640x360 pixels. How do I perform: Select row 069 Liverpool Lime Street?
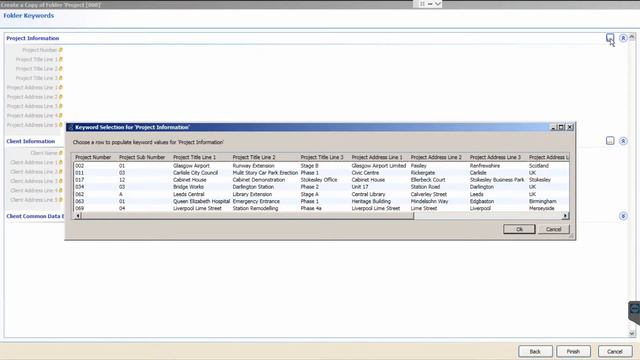click(321, 208)
